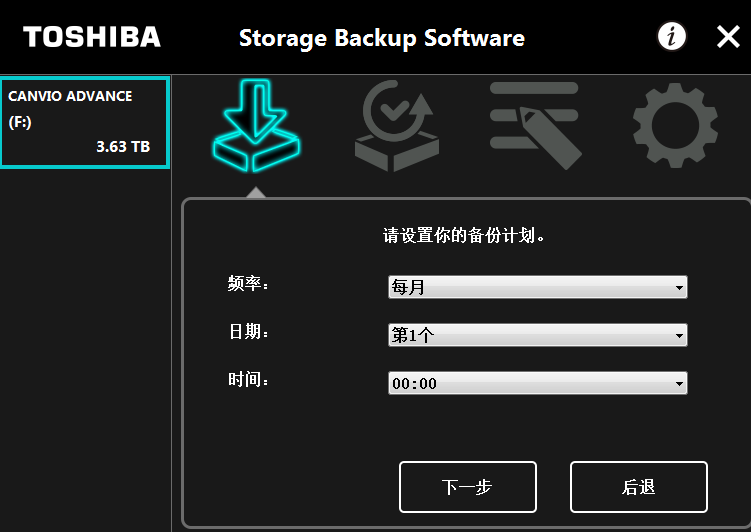The image size is (751, 532).
Task: Click the TOSHIBA logo
Action: (x=92, y=37)
